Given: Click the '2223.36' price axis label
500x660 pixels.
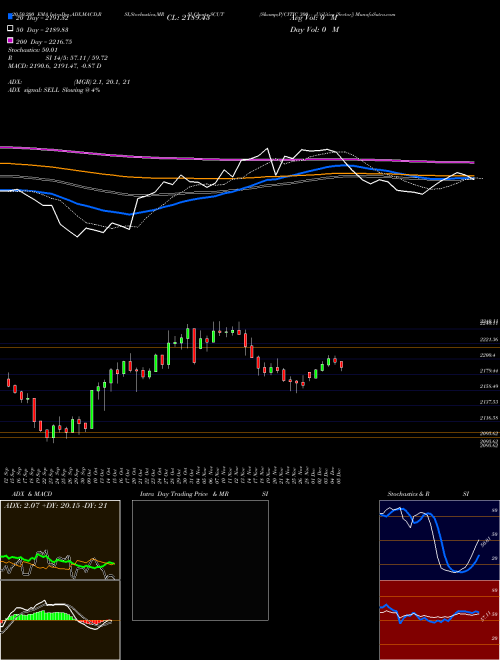Looking at the screenshot, I should (489, 339).
